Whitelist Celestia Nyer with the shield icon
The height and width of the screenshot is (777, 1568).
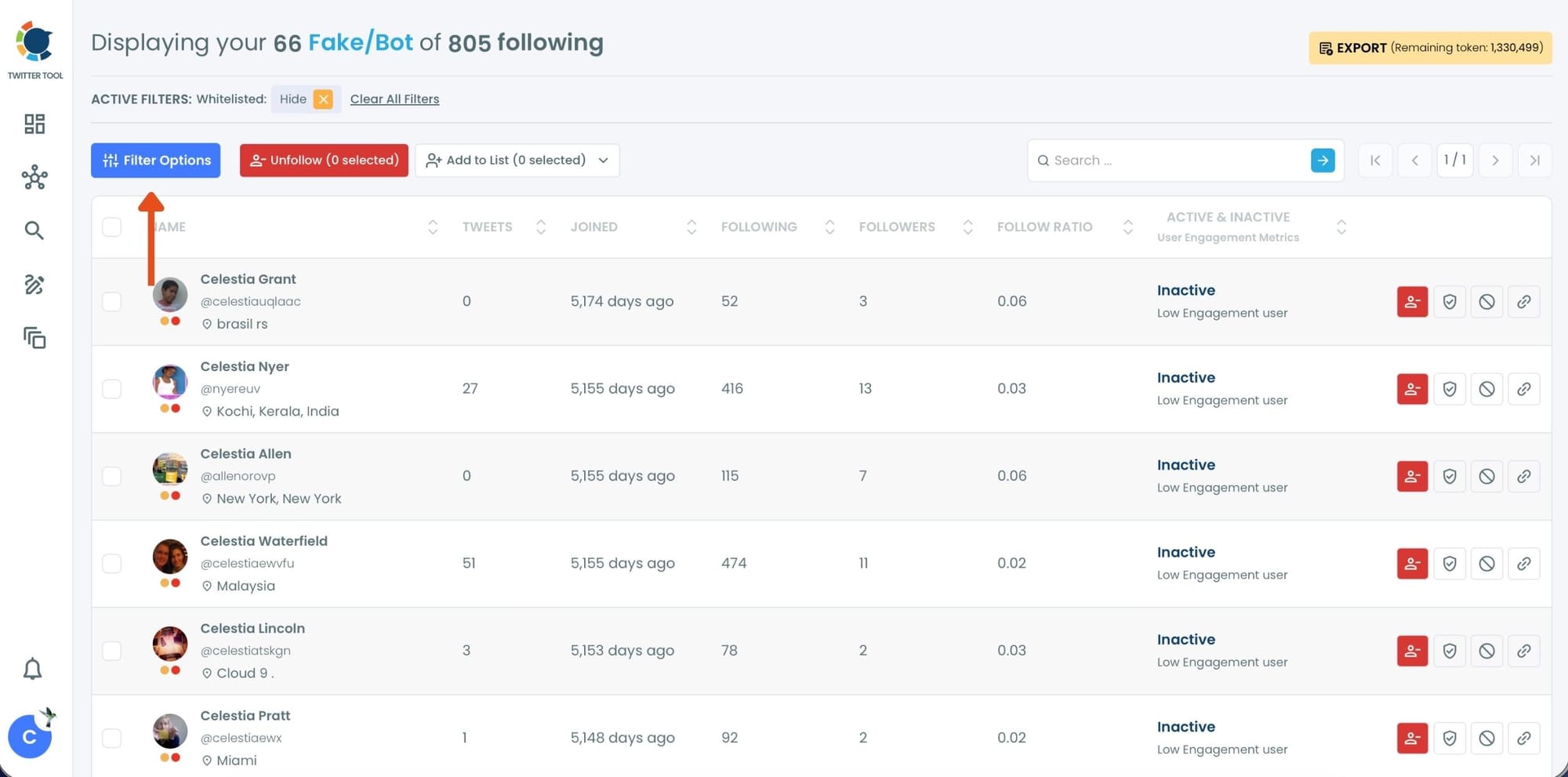(1449, 388)
